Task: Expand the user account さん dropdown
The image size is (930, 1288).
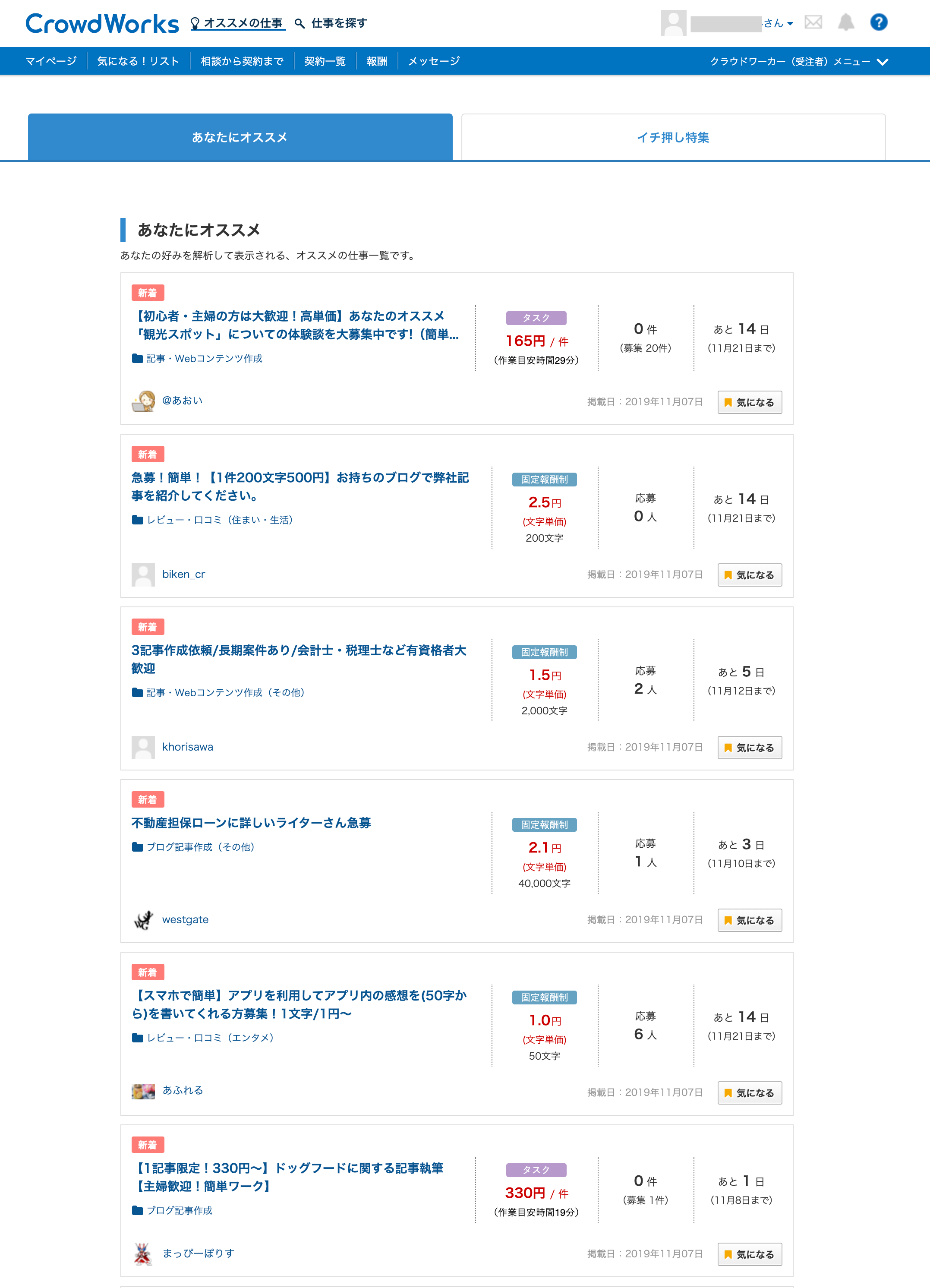Action: click(790, 23)
